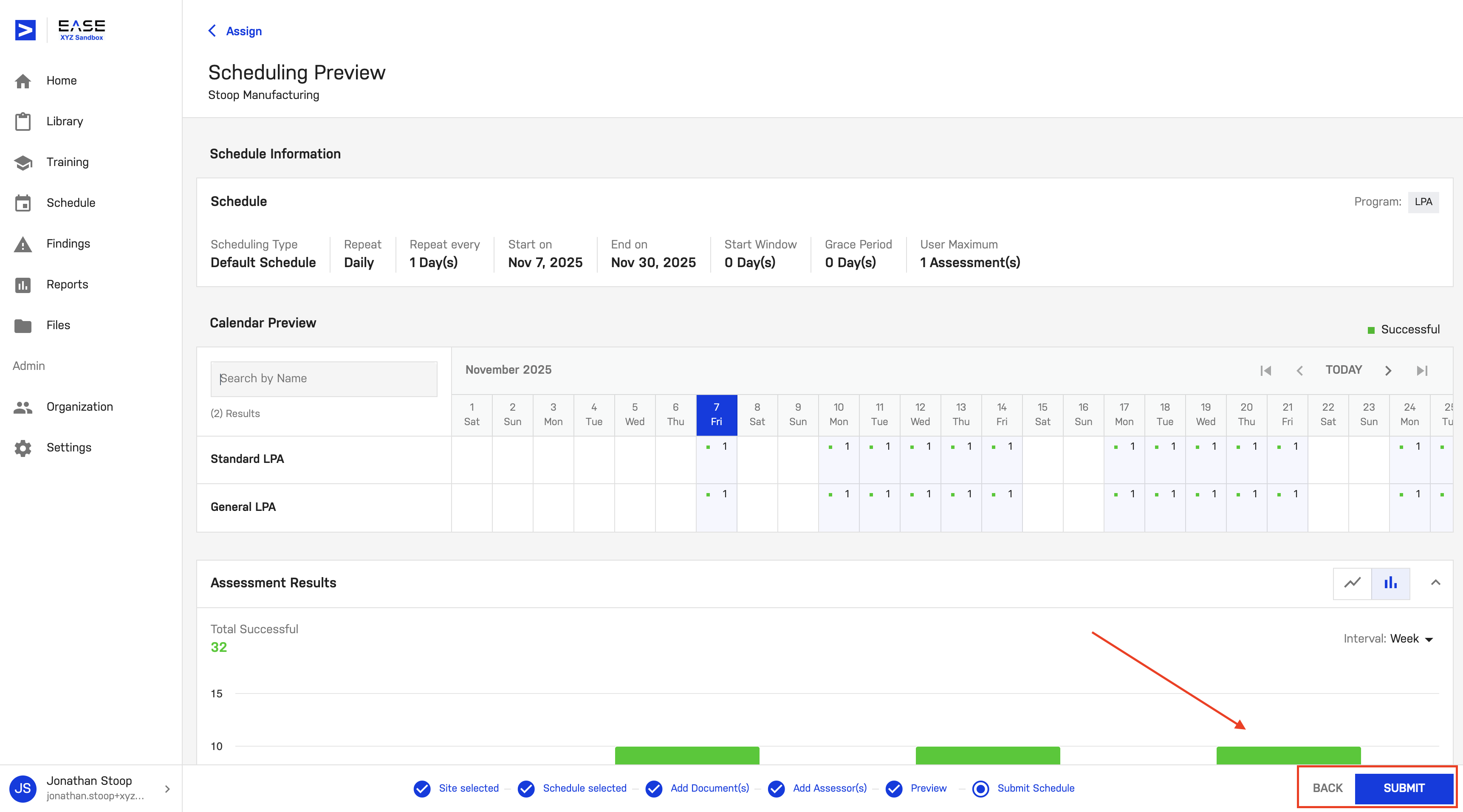The height and width of the screenshot is (812, 1463).
Task: Open the Library clipboard icon
Action: point(23,121)
